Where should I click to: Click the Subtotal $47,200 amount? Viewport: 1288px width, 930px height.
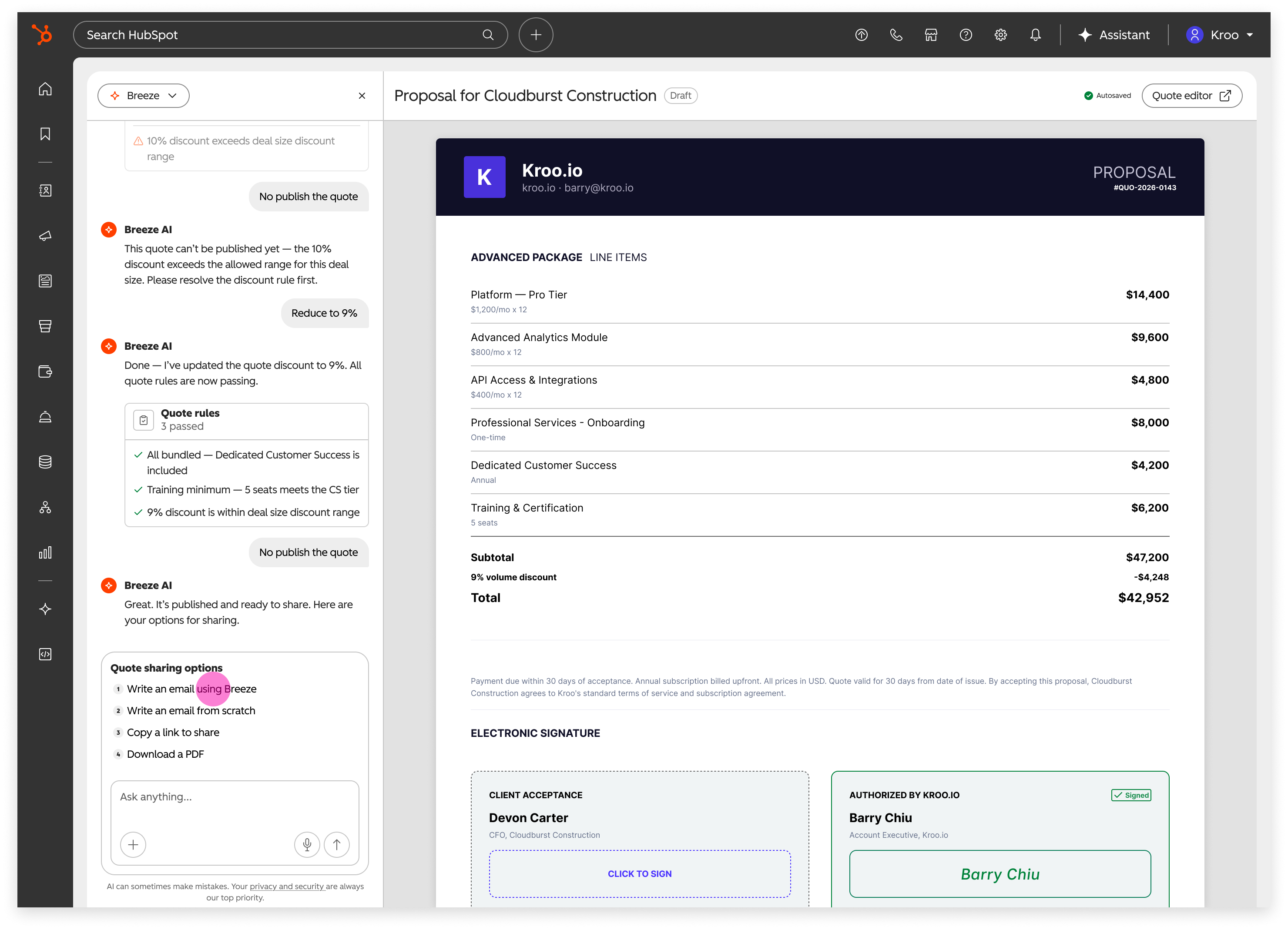click(1147, 558)
